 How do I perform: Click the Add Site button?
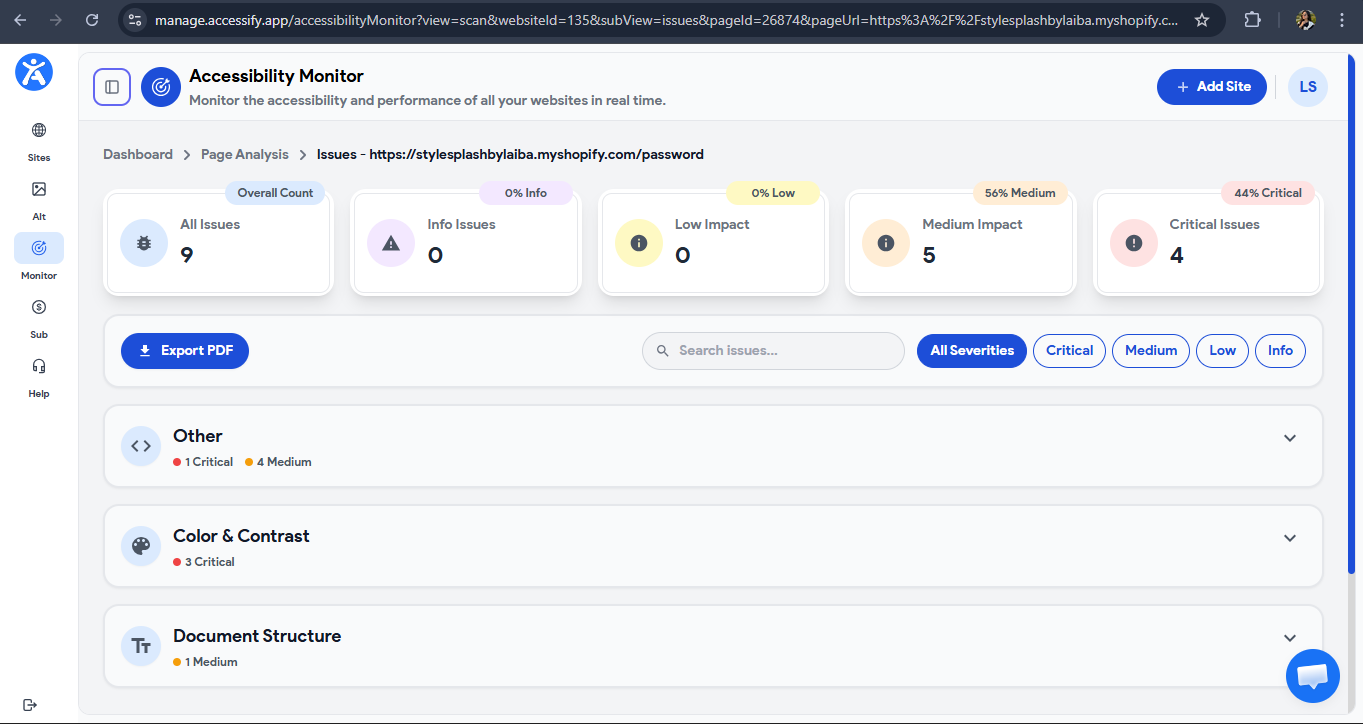[1211, 87]
